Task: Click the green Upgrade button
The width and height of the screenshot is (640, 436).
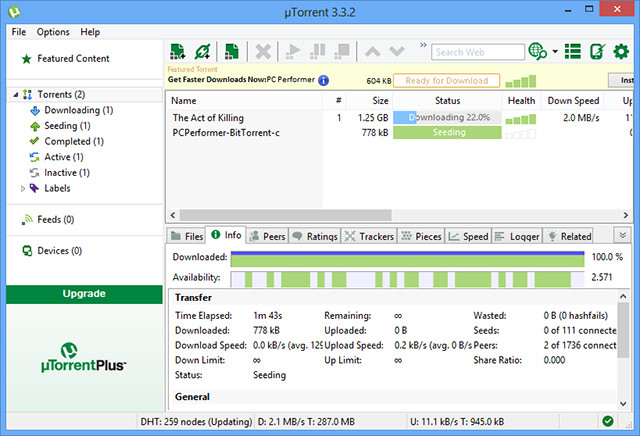Action: 84,294
